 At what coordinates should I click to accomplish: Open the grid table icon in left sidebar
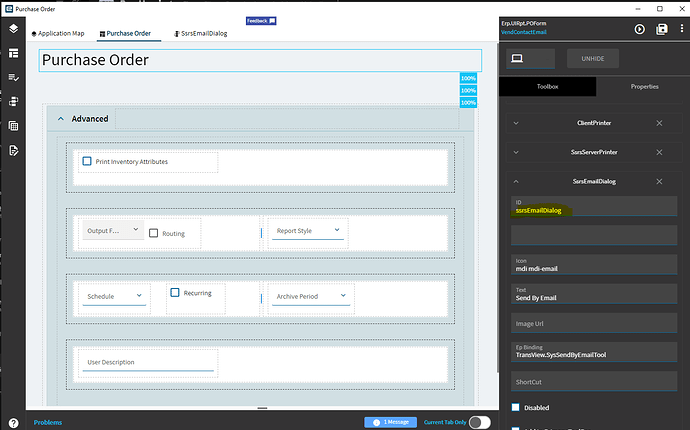[x=14, y=126]
